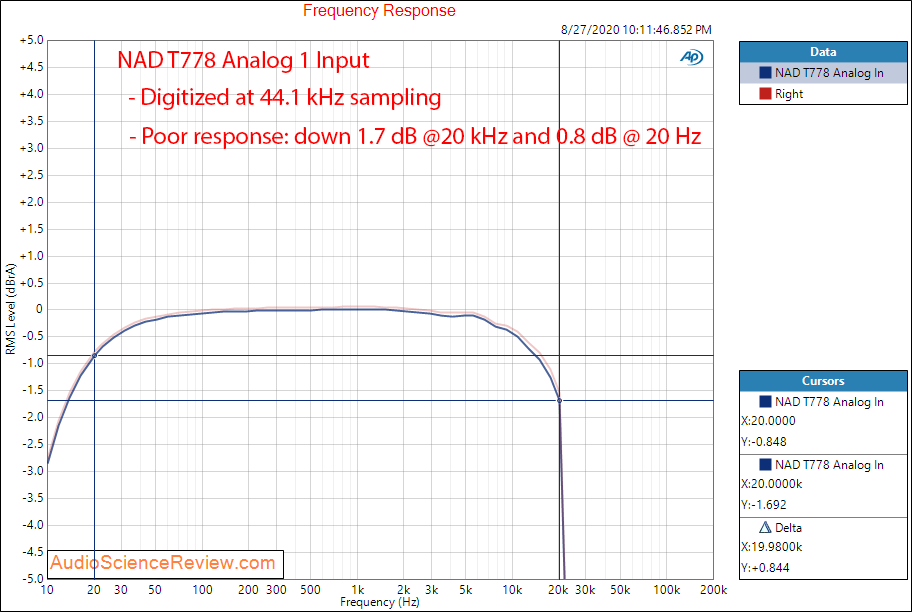Viewport: 912px width, 612px height.
Task: Click the 8/27/2020 10:11:46.852 PM timestamp
Action: [636, 30]
